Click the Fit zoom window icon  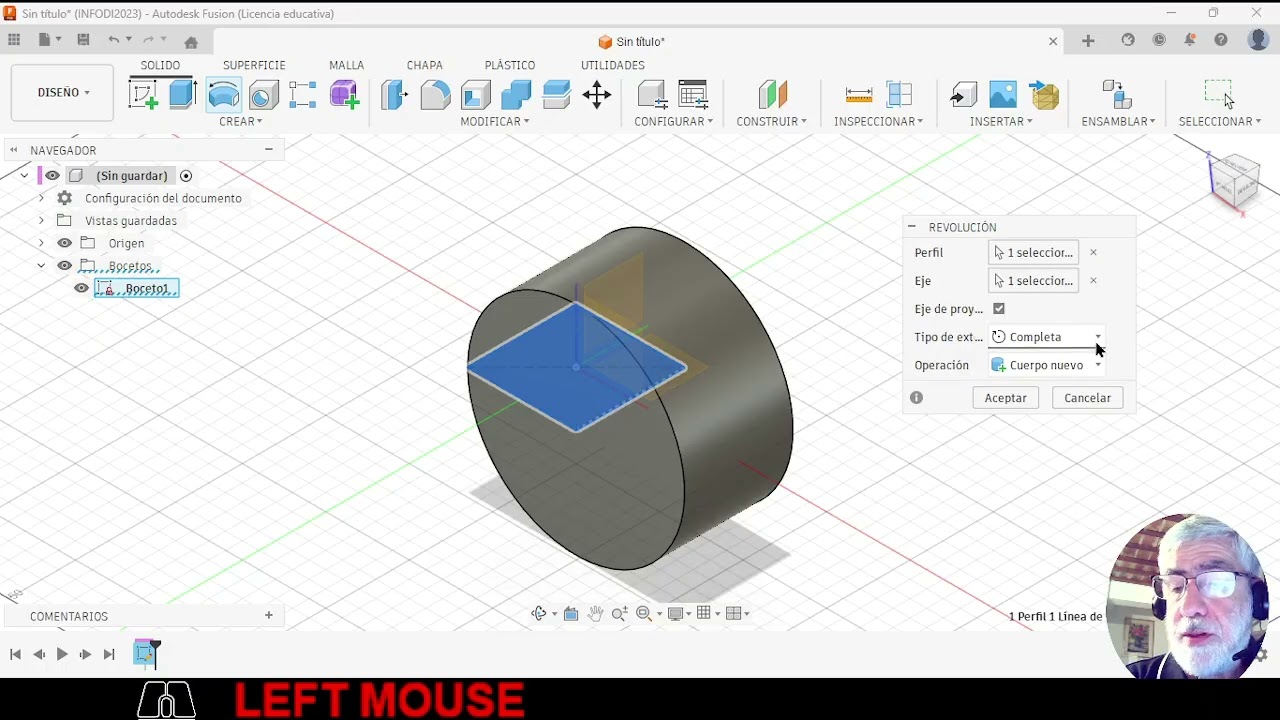click(644, 614)
